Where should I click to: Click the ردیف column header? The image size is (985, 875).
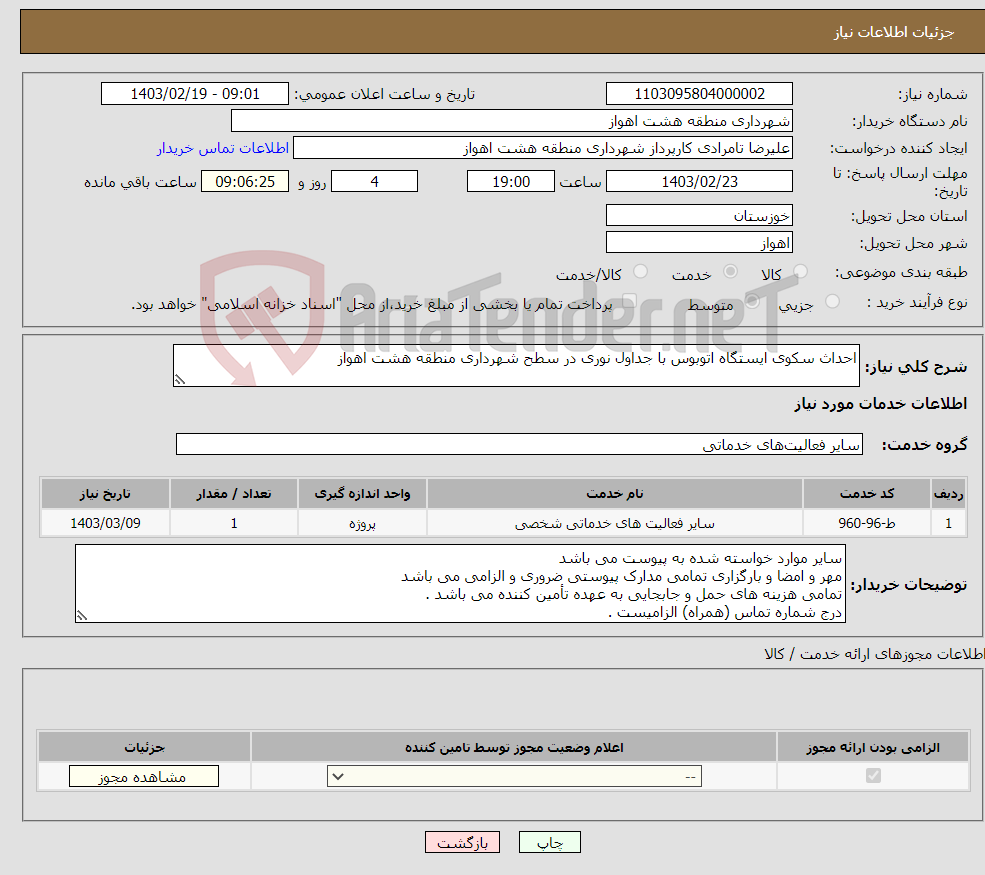tap(949, 494)
